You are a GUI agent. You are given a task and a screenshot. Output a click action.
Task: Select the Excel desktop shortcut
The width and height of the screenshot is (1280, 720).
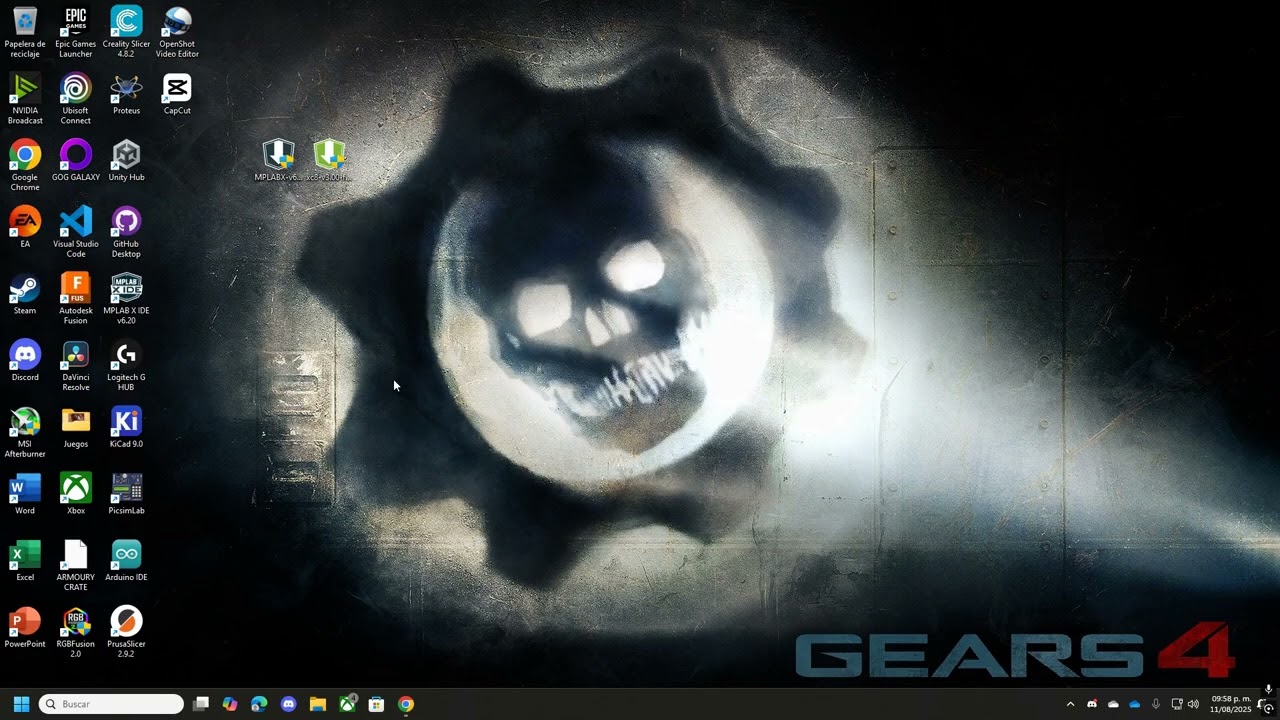(25, 561)
